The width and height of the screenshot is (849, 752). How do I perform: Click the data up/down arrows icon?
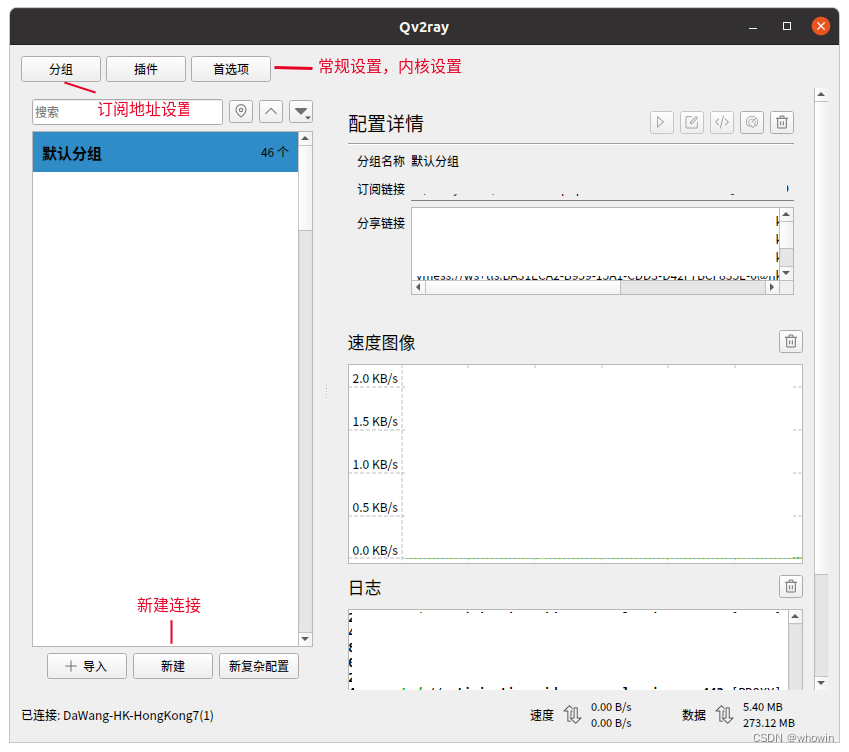tap(724, 715)
